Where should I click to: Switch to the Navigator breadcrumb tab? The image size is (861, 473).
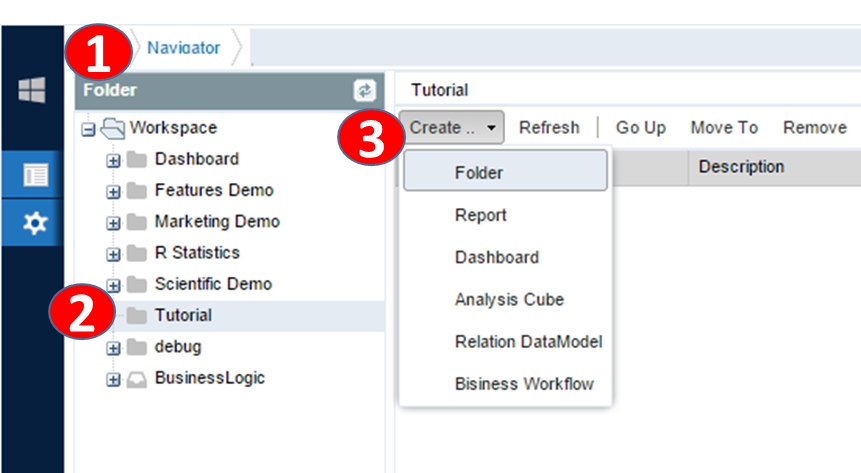click(184, 47)
